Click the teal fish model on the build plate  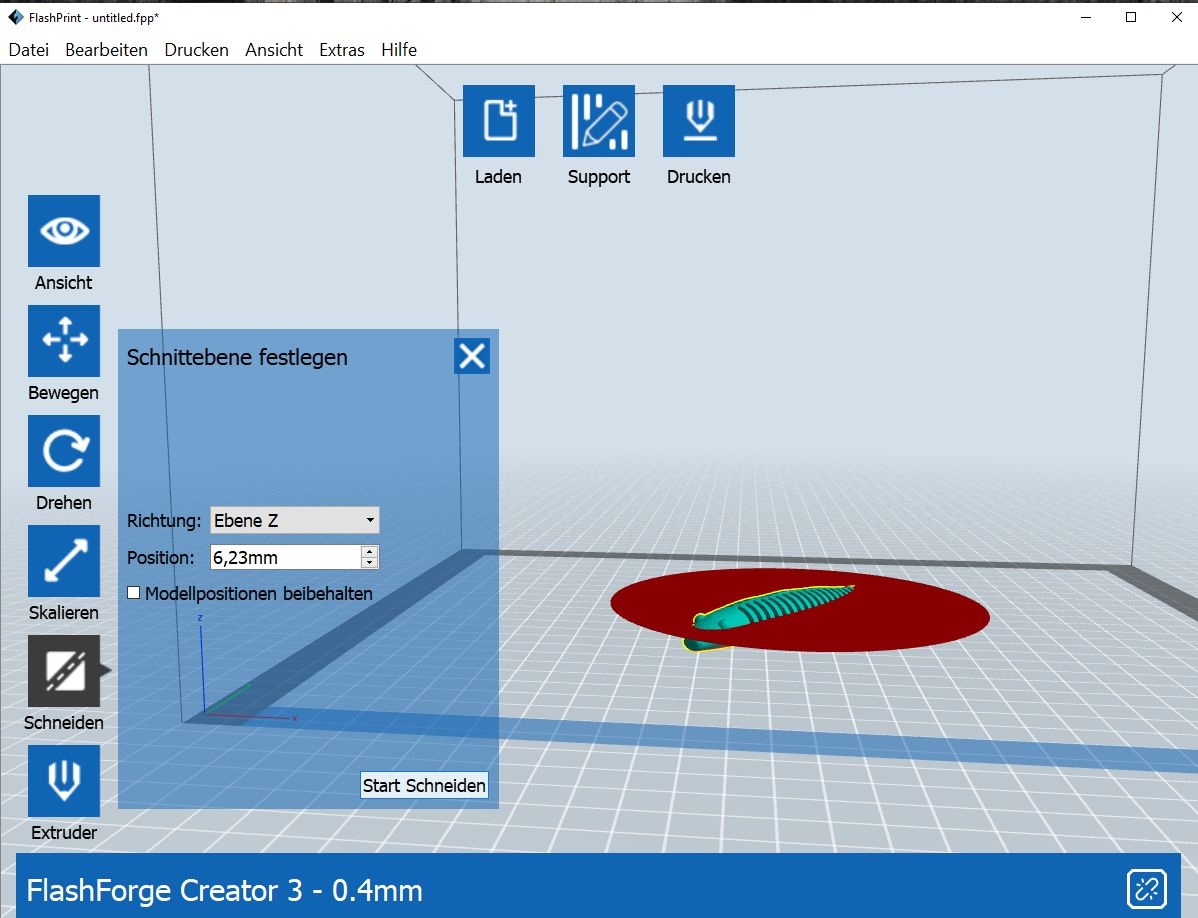(764, 609)
